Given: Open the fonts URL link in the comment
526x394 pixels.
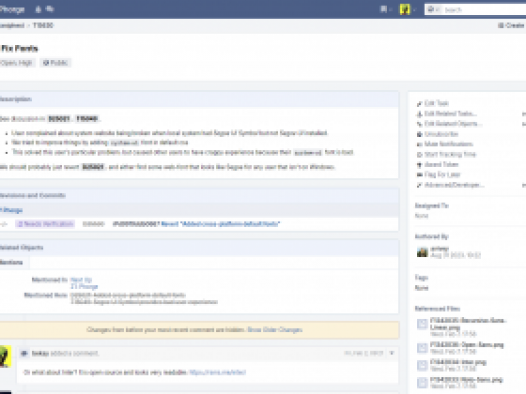Looking at the screenshot, I should 217,372.
